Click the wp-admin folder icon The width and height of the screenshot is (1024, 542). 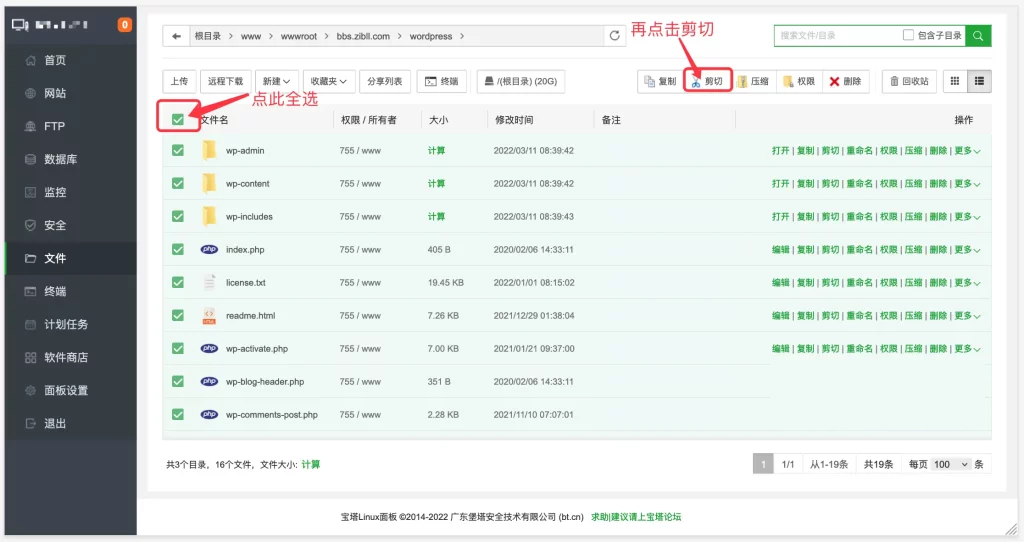tap(209, 150)
